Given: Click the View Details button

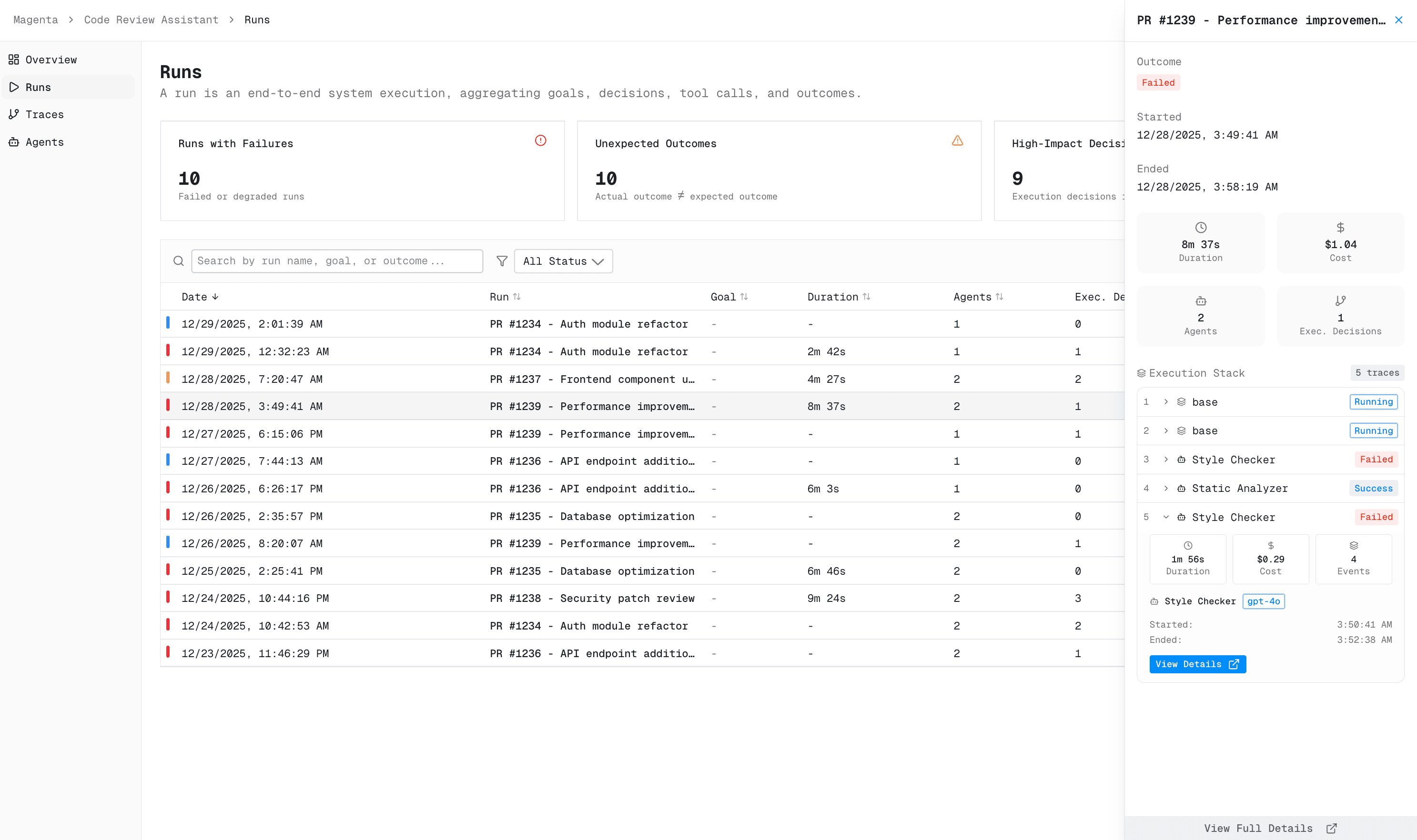Looking at the screenshot, I should point(1197,664).
